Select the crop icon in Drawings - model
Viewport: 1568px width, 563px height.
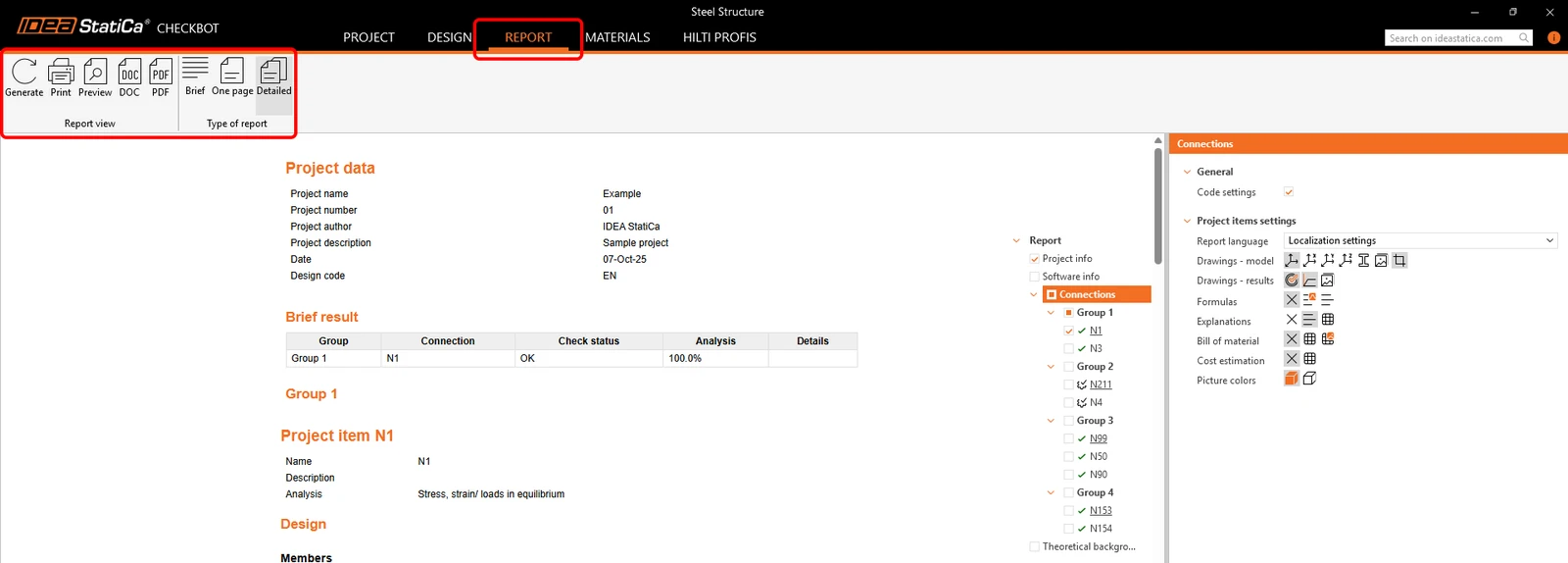1399,260
